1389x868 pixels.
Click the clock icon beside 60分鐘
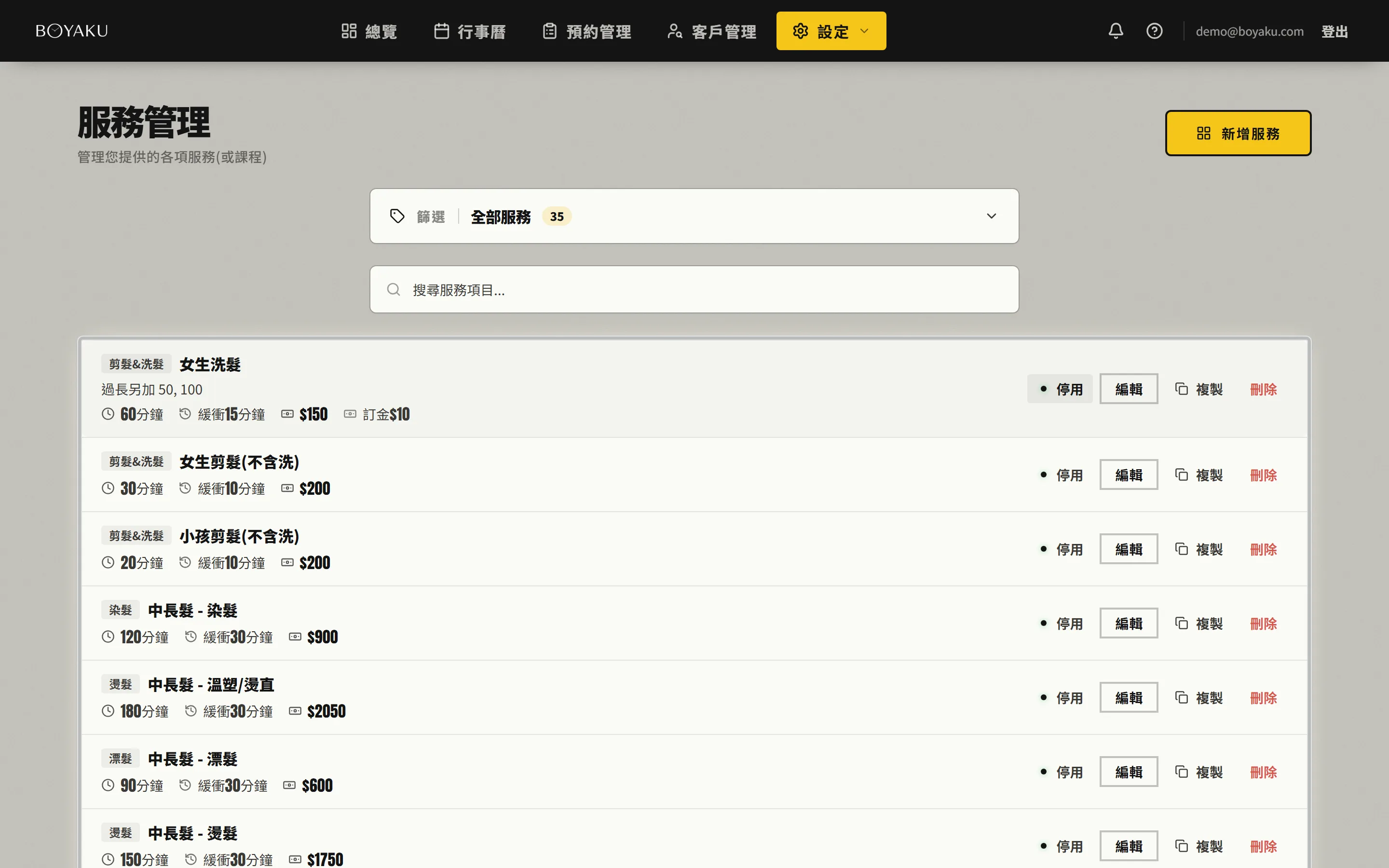click(x=108, y=413)
